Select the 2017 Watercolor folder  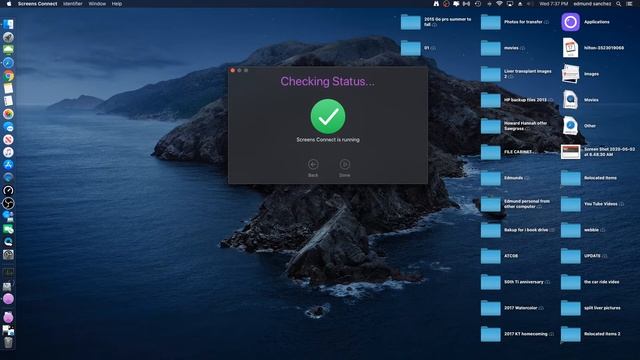pos(491,308)
